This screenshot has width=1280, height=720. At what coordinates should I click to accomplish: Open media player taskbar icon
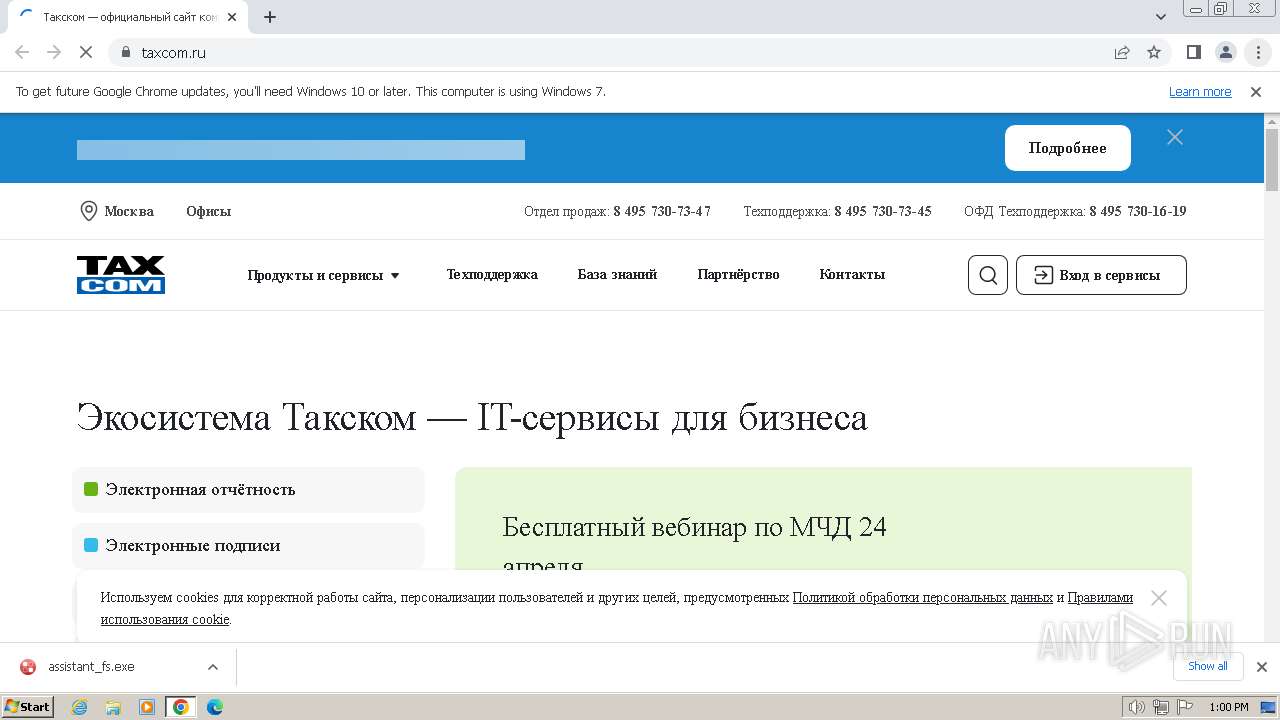point(147,707)
